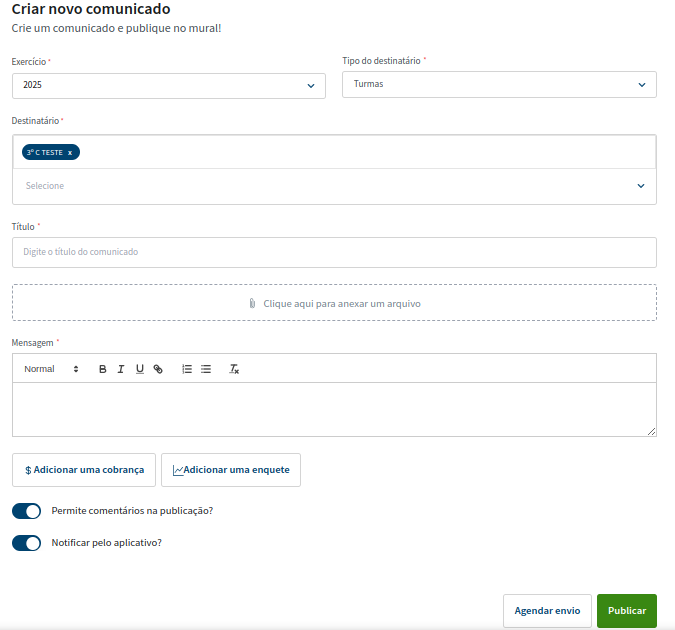Screen dimensions: 675x630
Task: Disable Notificar pelo aplicativo switch
Action: coord(26,543)
